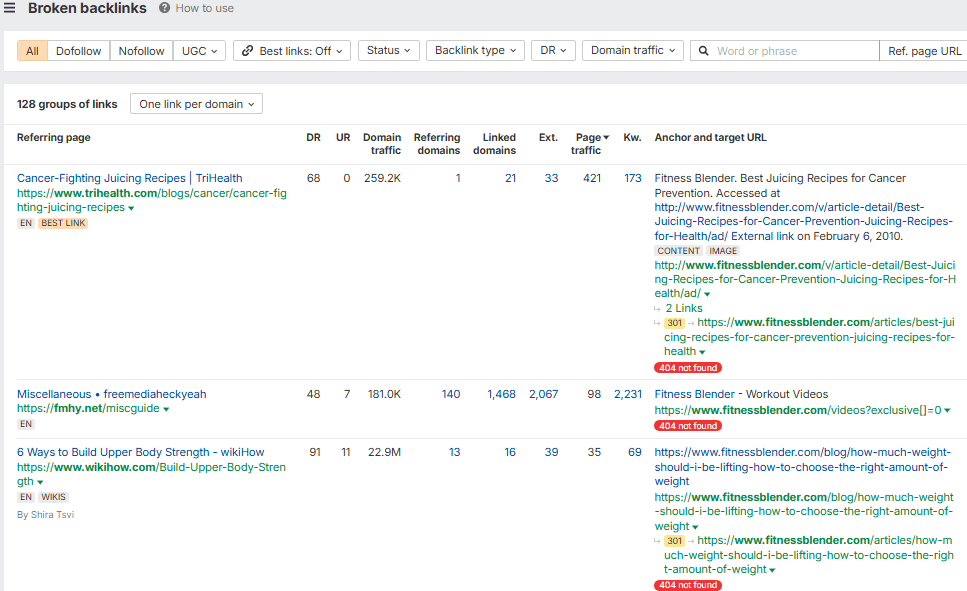Open fmhy keywords count 2,231
The height and width of the screenshot is (591, 967).
pos(628,394)
